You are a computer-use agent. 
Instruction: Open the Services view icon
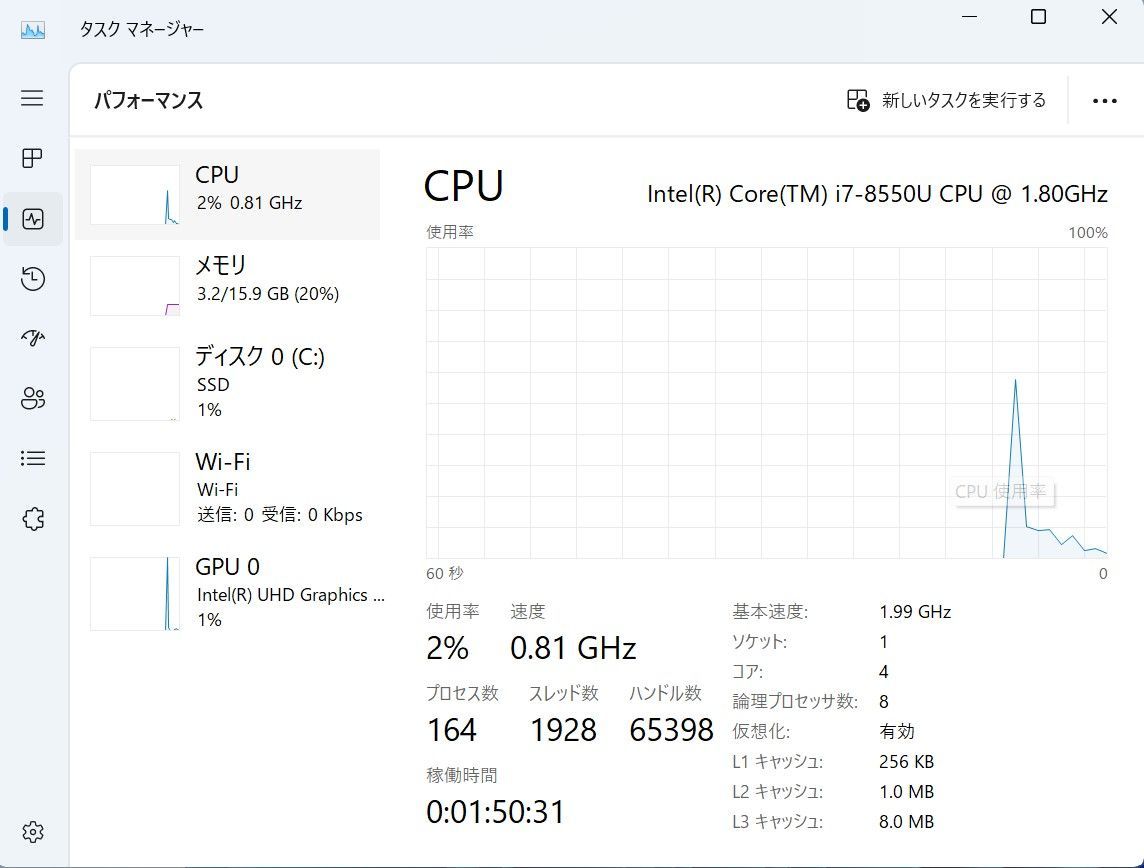[32, 518]
